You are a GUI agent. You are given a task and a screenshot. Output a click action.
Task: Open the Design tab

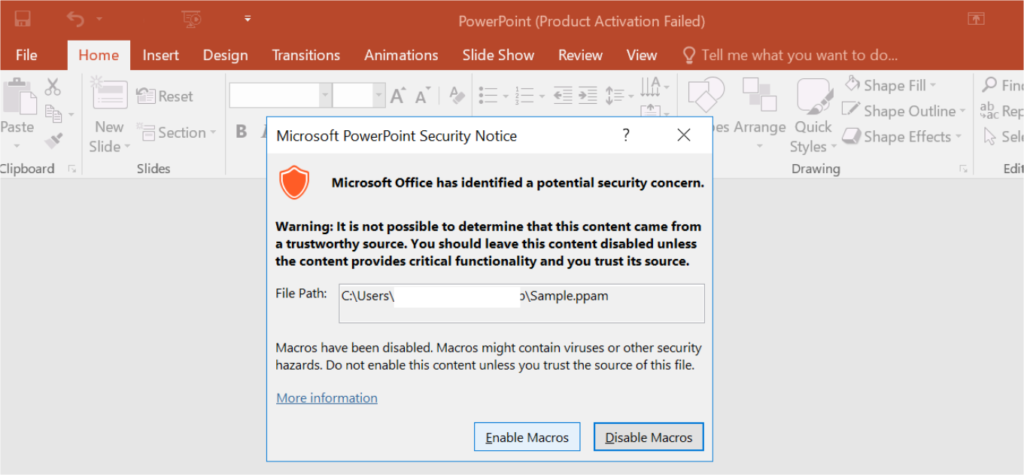[225, 56]
